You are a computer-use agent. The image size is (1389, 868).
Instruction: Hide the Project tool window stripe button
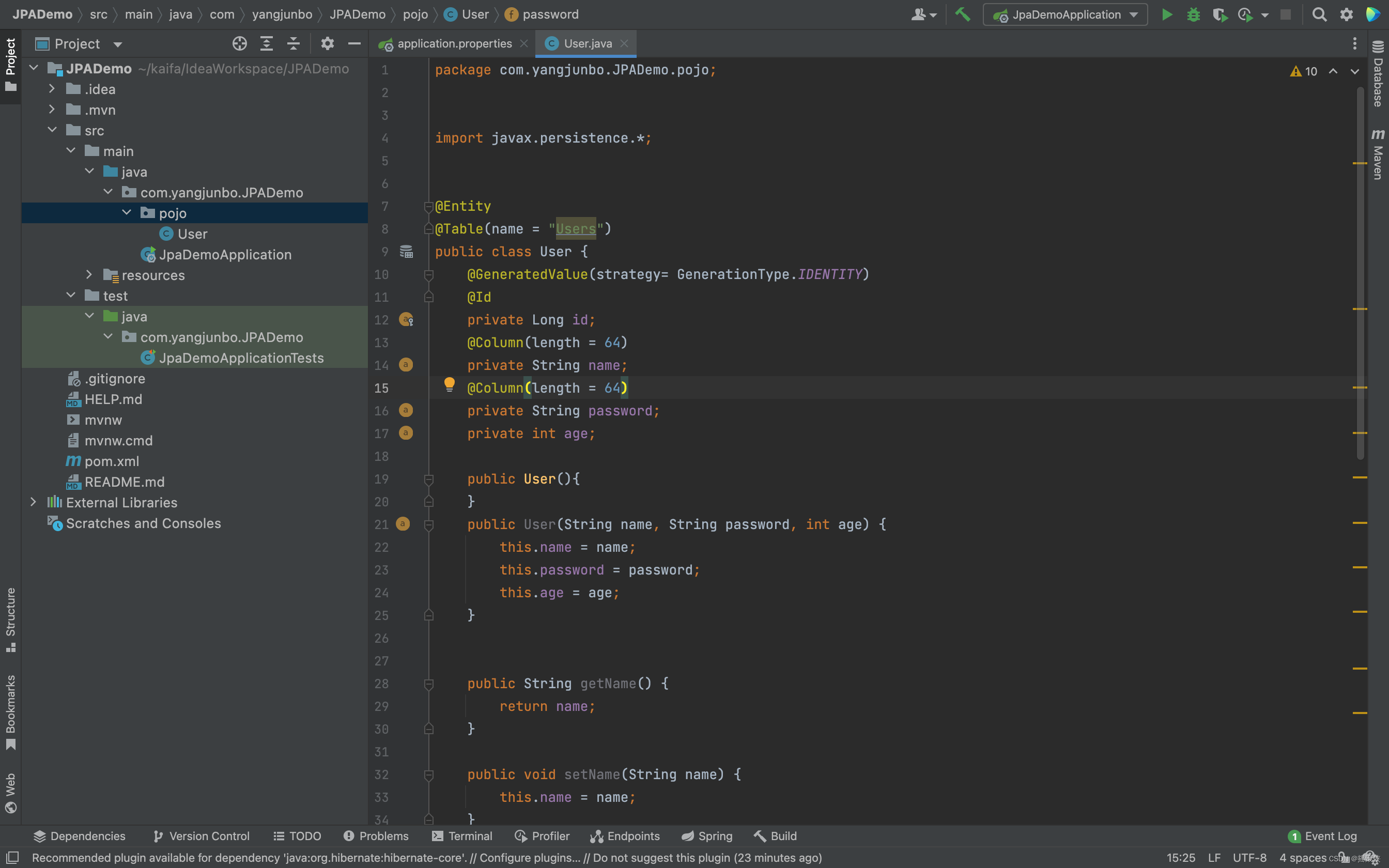pos(10,64)
